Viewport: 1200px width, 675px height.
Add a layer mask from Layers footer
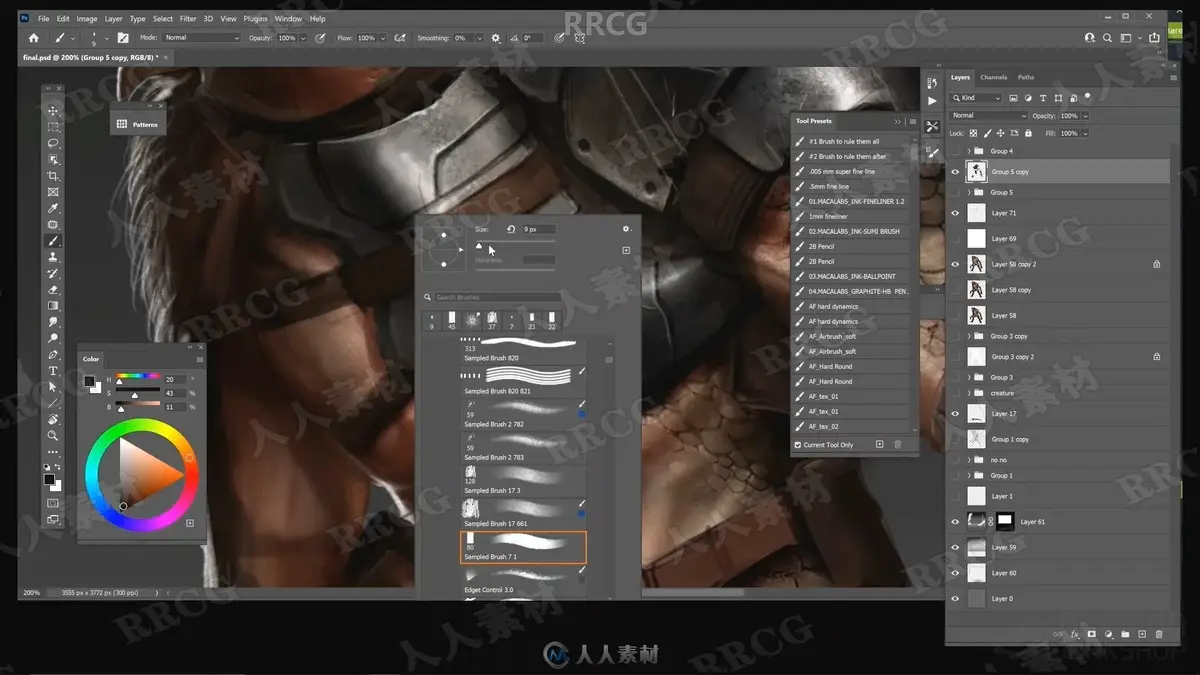pos(1092,634)
